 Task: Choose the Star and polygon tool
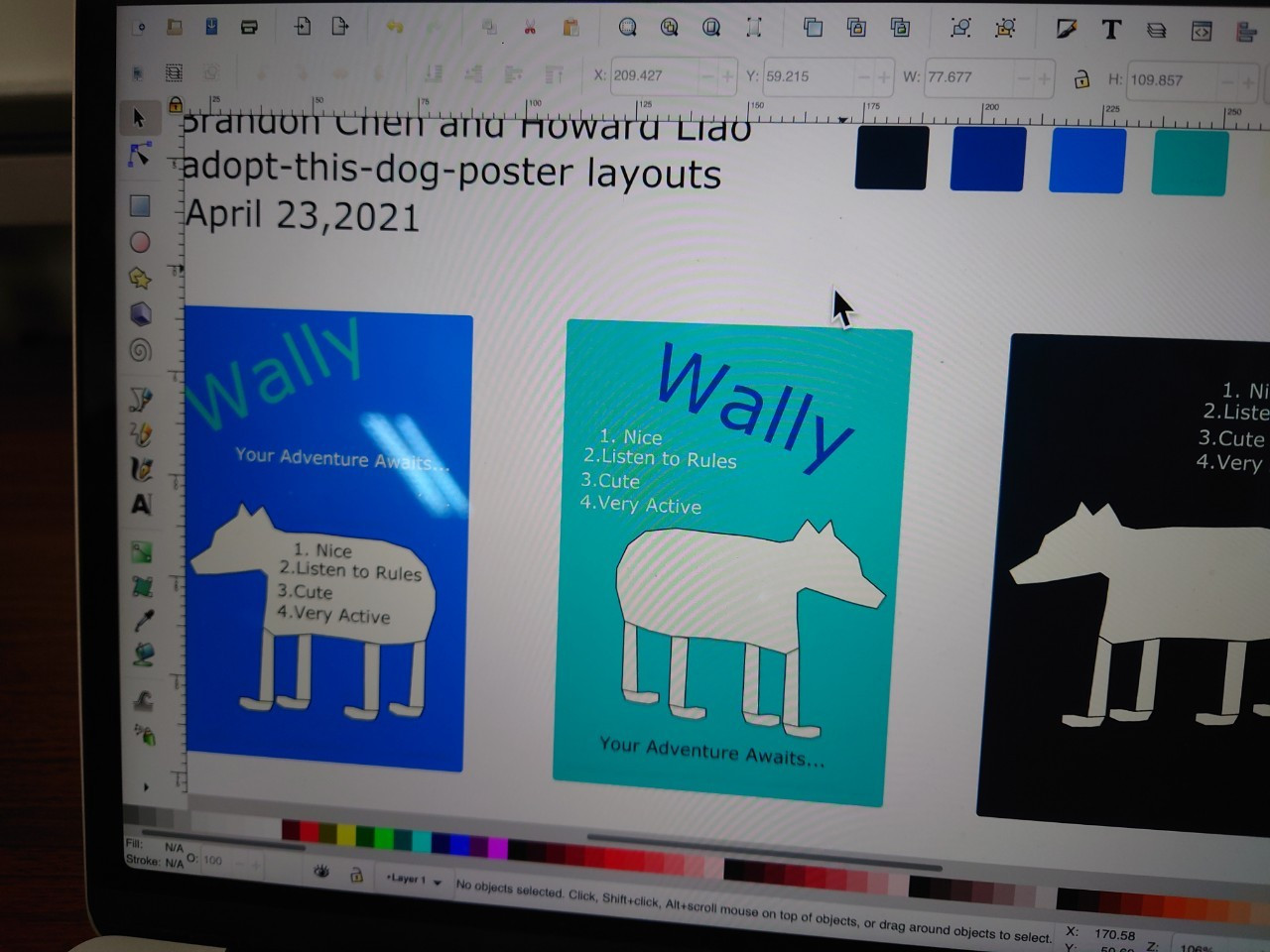point(140,278)
